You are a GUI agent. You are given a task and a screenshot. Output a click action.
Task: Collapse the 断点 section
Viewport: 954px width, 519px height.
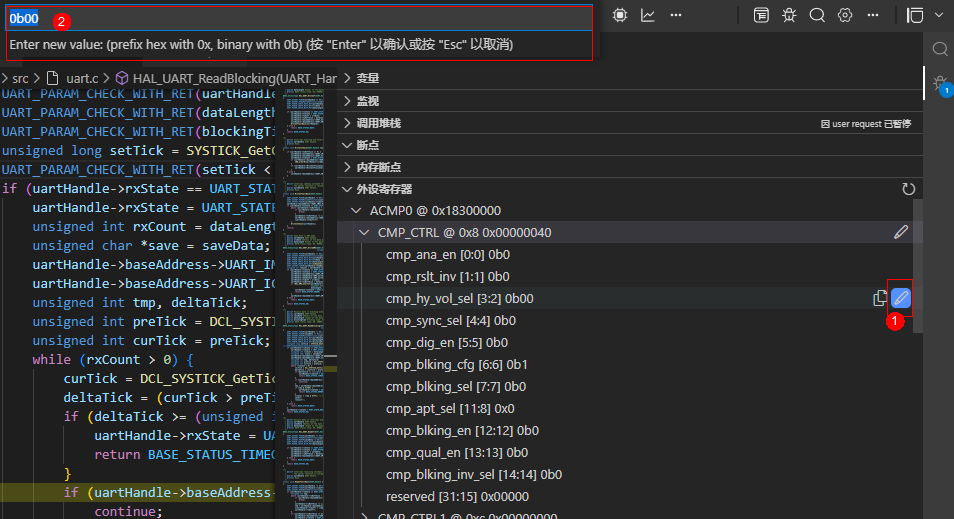(x=630, y=145)
